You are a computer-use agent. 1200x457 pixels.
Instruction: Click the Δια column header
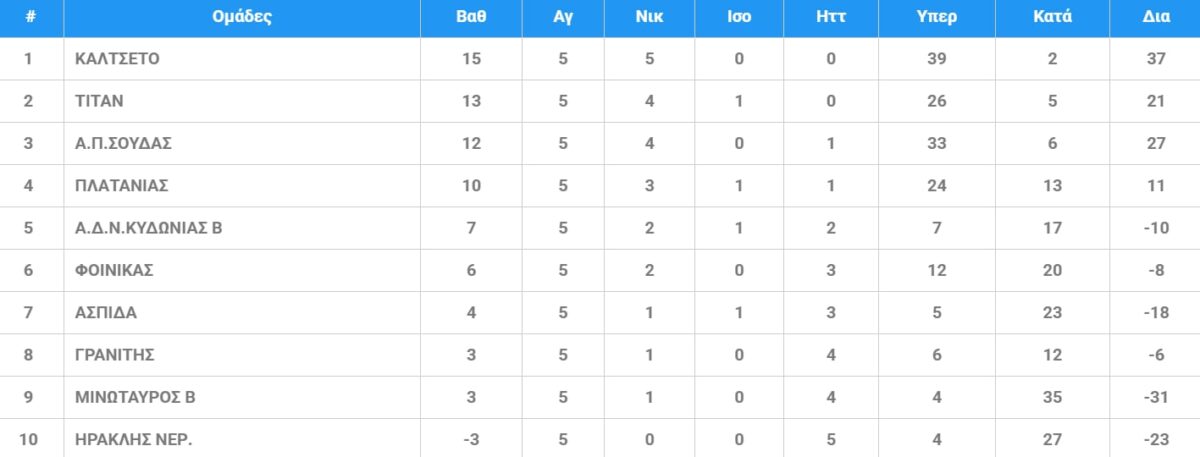point(1157,17)
